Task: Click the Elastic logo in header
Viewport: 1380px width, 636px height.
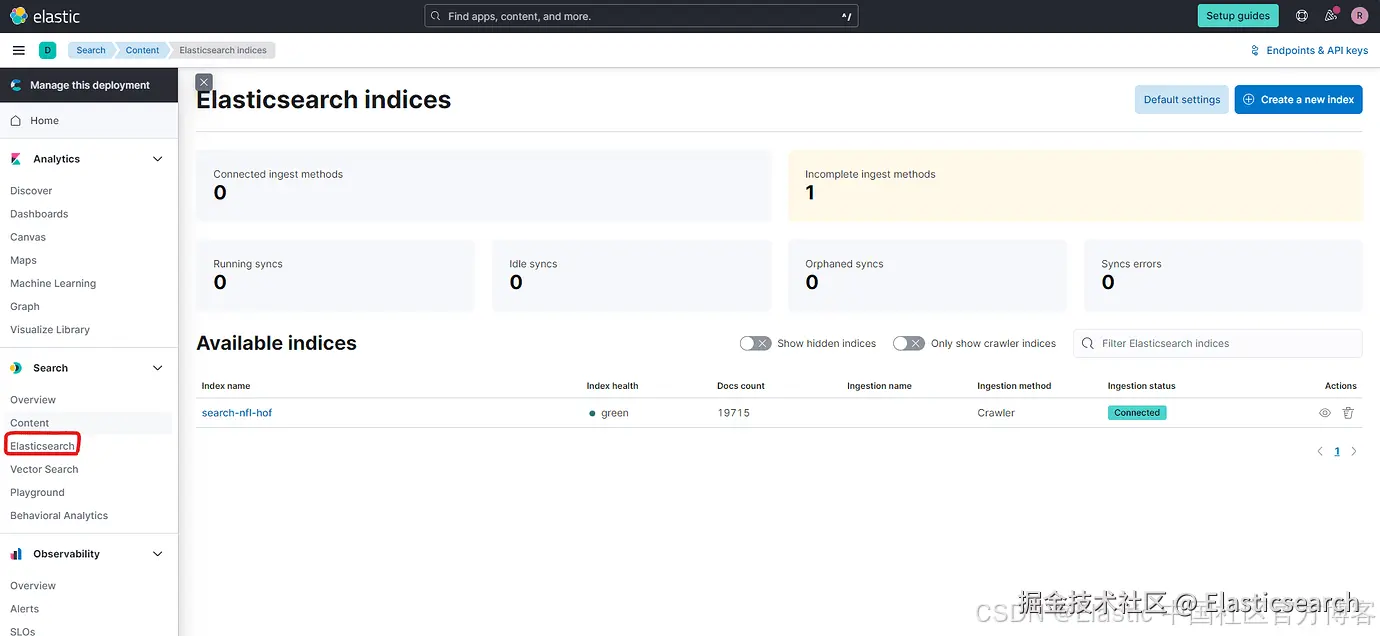Action: click(x=45, y=16)
